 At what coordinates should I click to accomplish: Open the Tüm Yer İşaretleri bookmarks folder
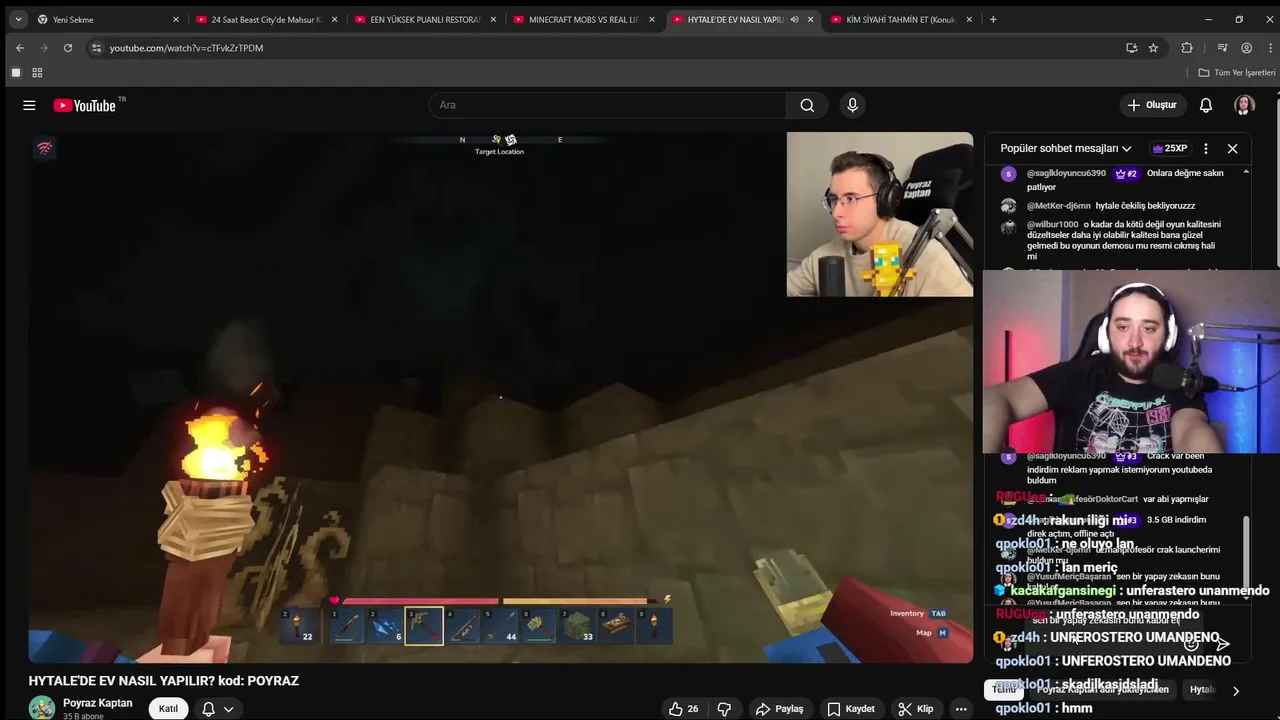pyautogui.click(x=1237, y=73)
